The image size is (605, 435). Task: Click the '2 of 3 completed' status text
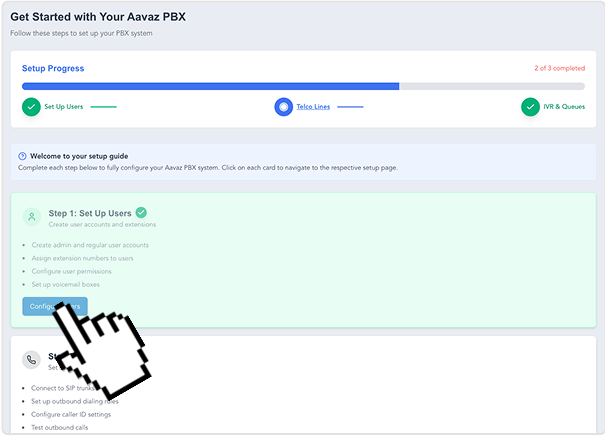(559, 68)
